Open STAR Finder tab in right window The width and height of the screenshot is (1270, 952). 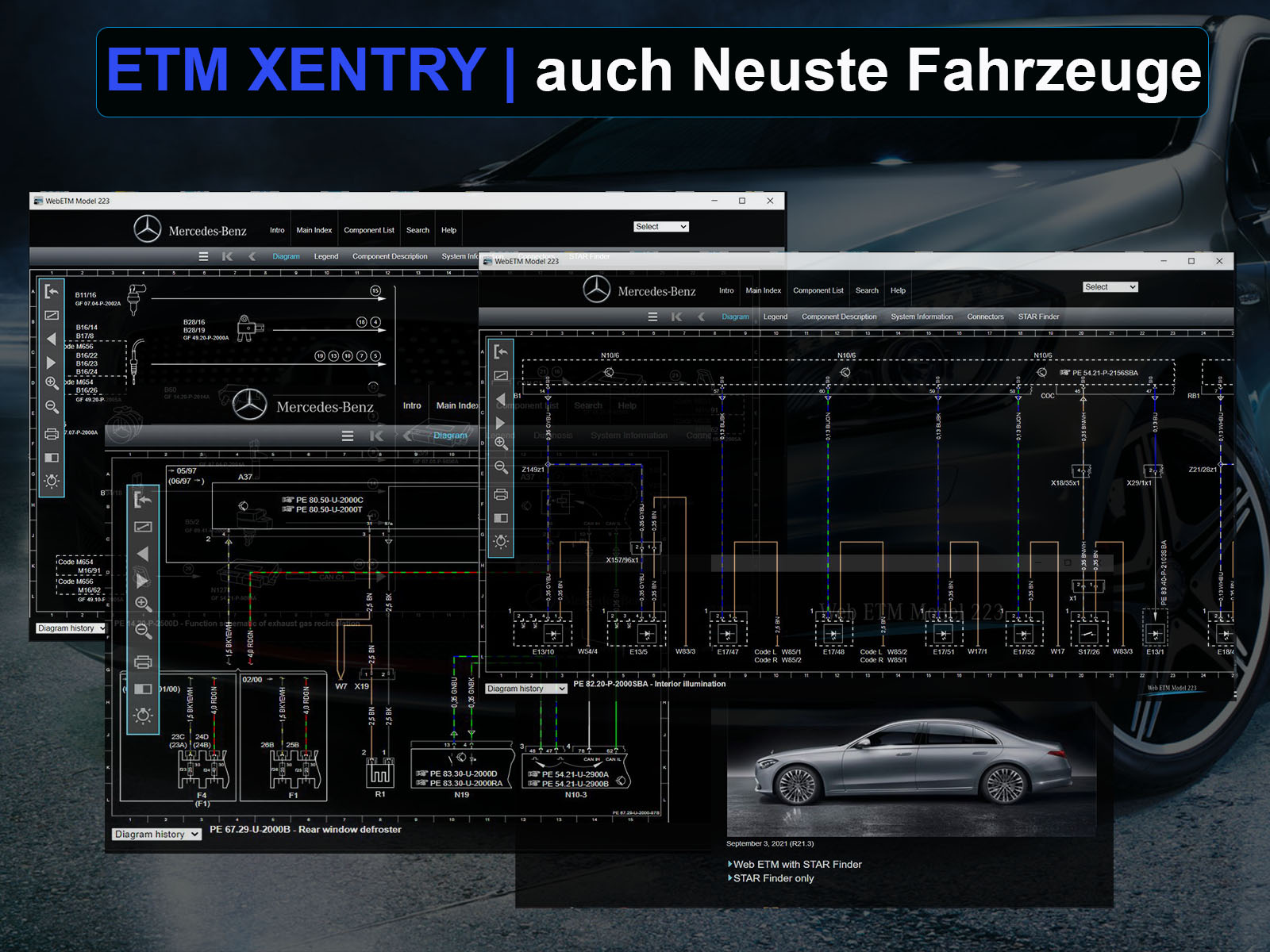click(1038, 317)
